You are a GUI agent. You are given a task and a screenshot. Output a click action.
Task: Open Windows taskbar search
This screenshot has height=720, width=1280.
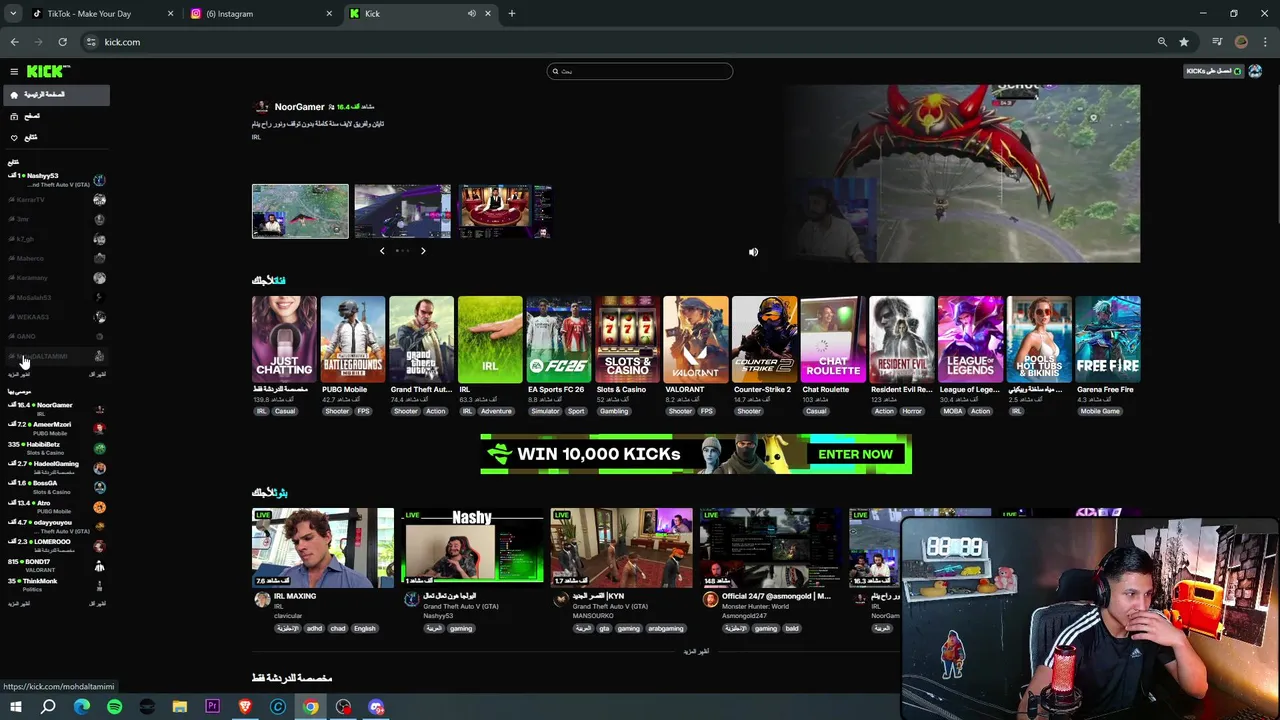click(x=48, y=707)
